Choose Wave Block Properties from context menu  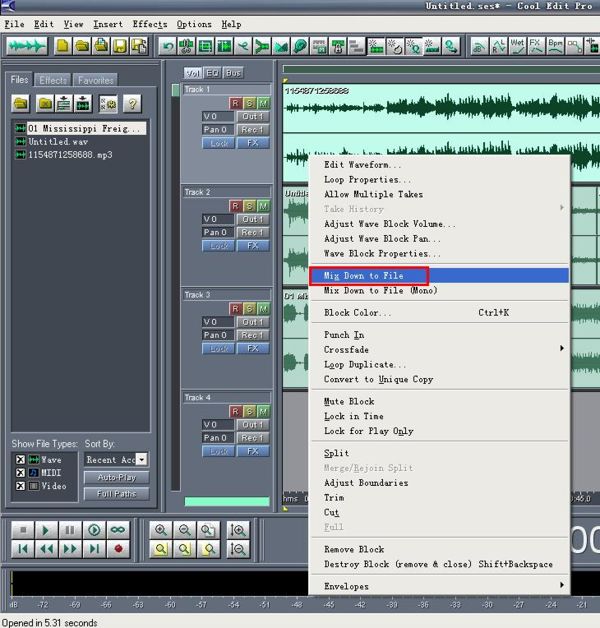pyautogui.click(x=440, y=254)
